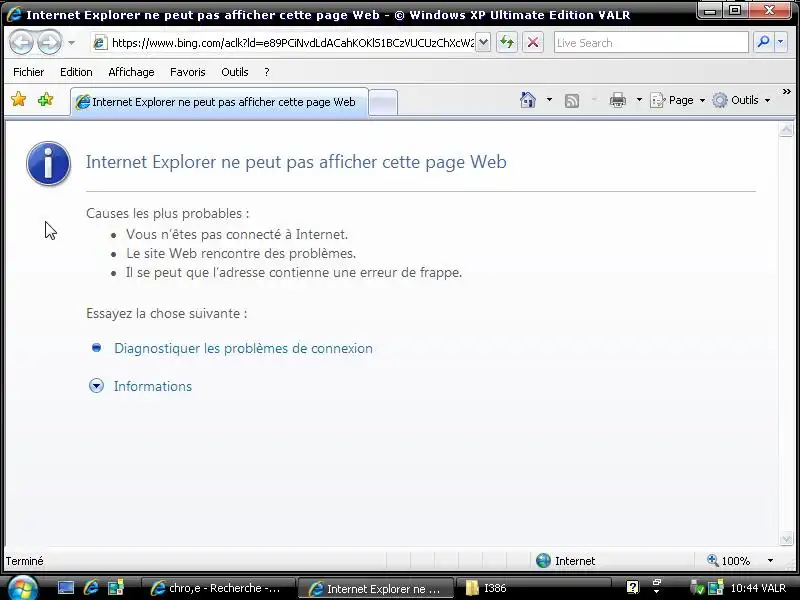Click the RSS feeds icon
Viewport: 800px width, 600px height.
click(572, 101)
